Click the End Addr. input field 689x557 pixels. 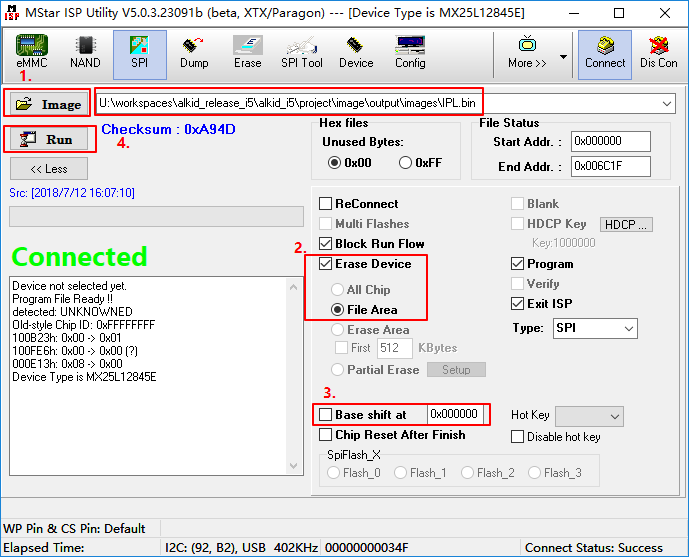point(610,167)
